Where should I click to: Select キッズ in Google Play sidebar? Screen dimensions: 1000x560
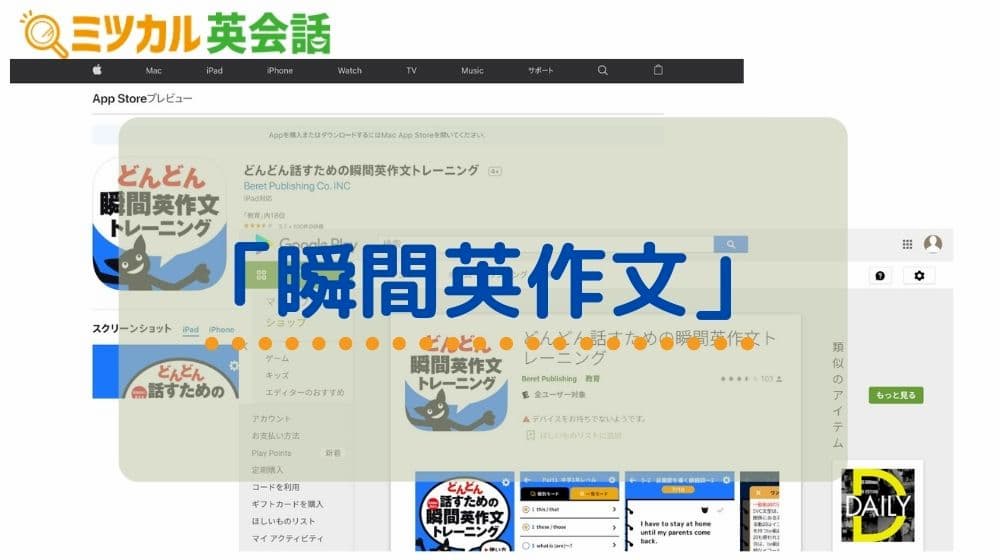[277, 376]
